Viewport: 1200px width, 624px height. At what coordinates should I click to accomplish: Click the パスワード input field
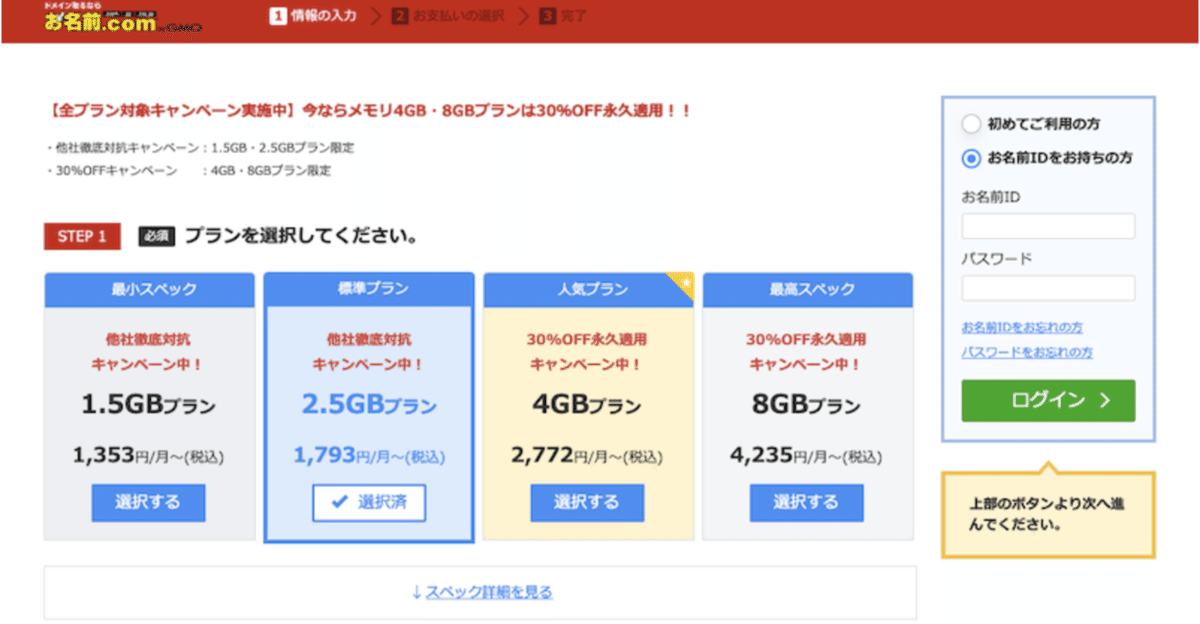[1047, 288]
